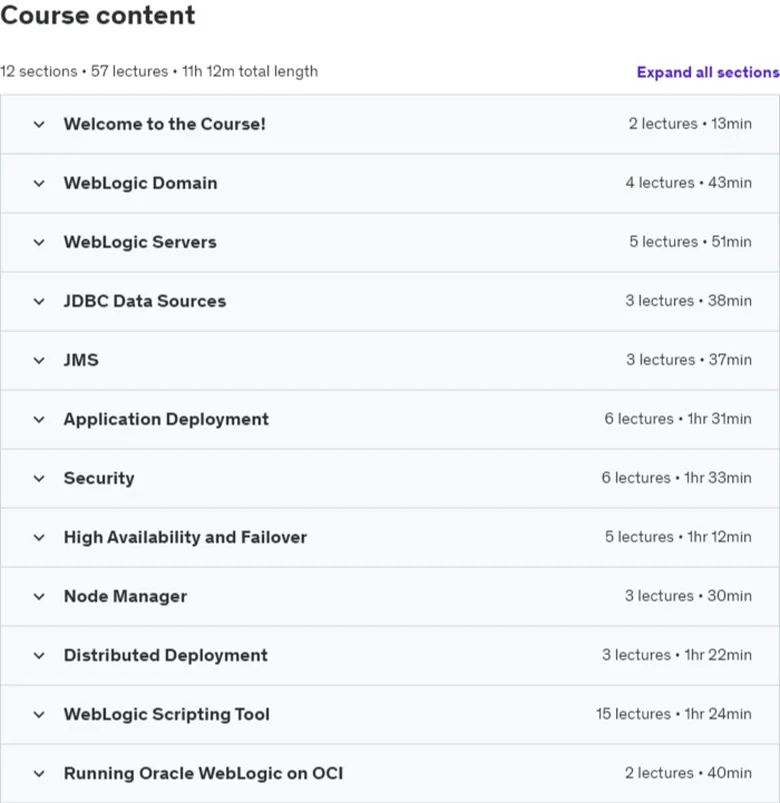Screen dimensions: 780x803
Task: Expand chevron beside Node Manager
Action: 39,597
